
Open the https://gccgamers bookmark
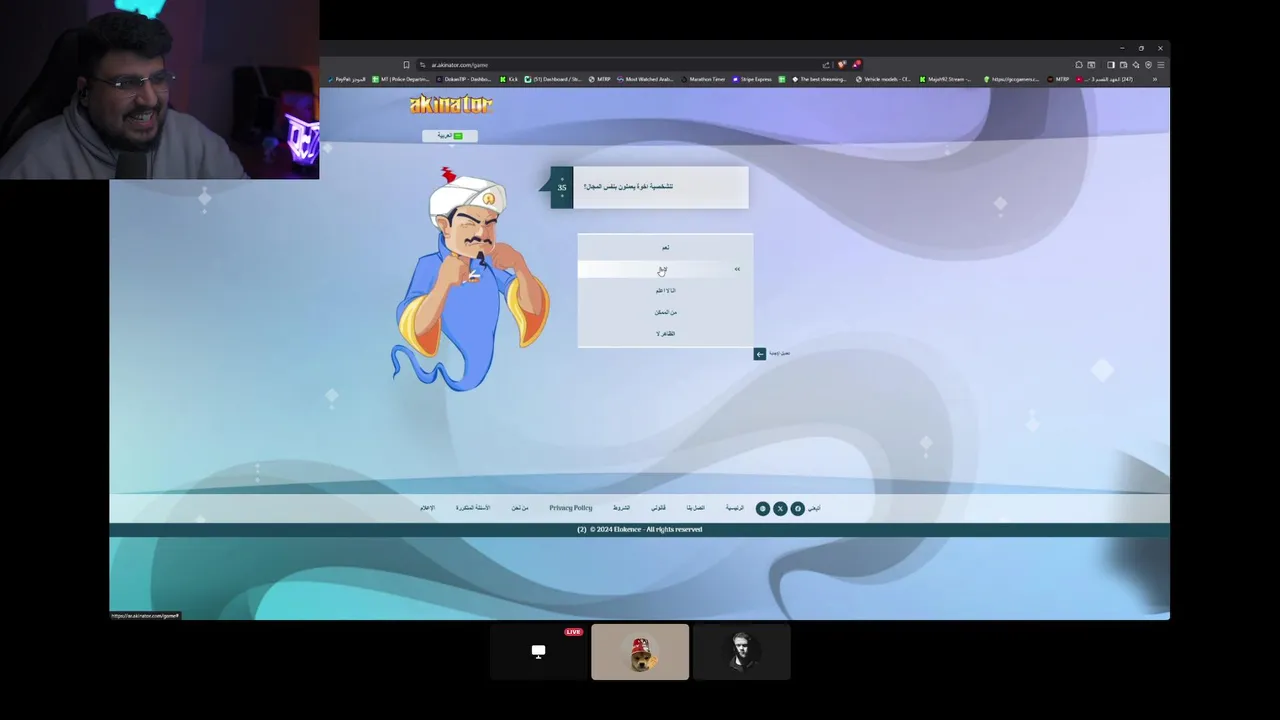coord(1011,79)
